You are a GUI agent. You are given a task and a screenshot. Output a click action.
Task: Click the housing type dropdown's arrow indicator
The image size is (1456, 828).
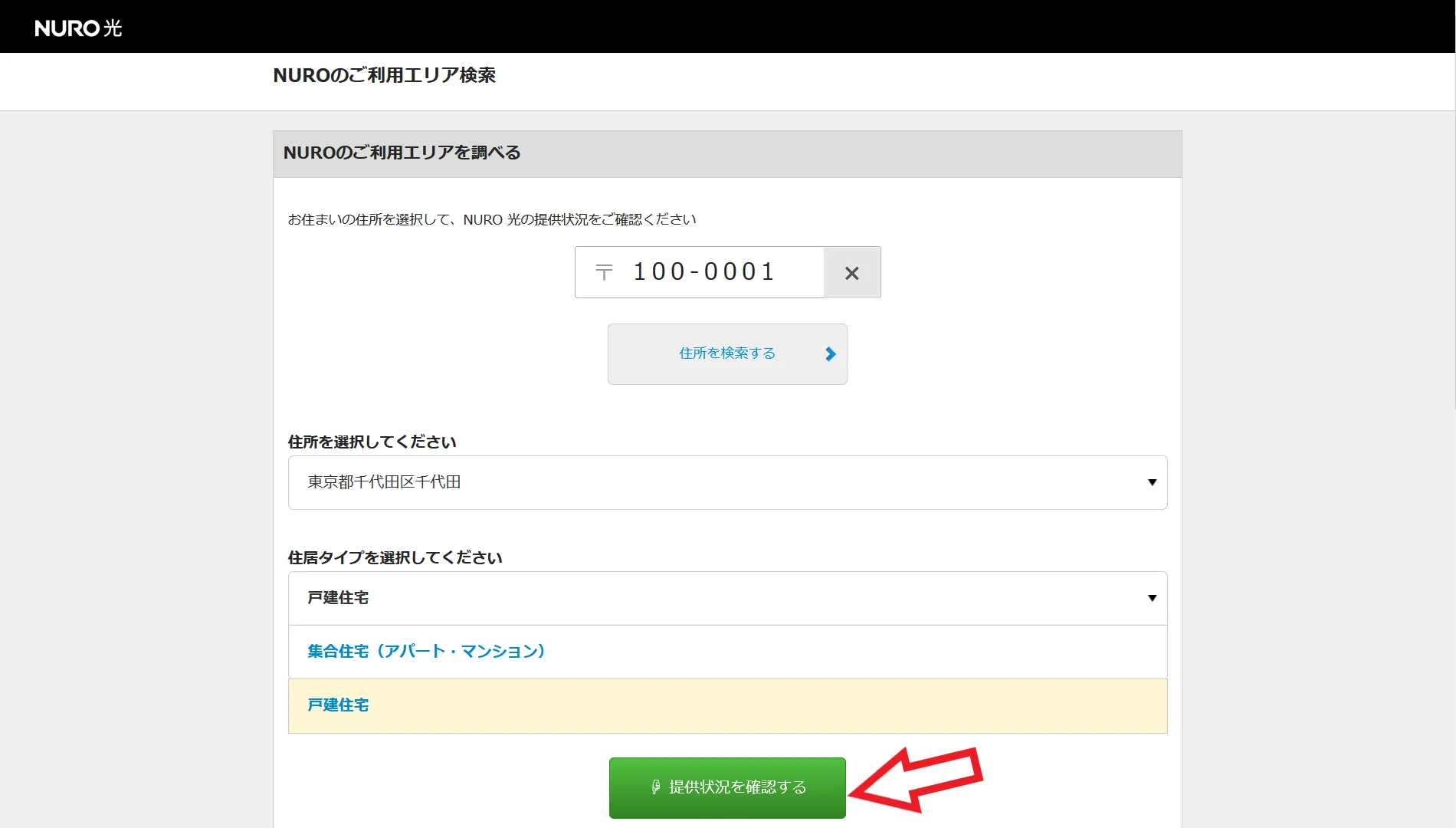point(1151,598)
